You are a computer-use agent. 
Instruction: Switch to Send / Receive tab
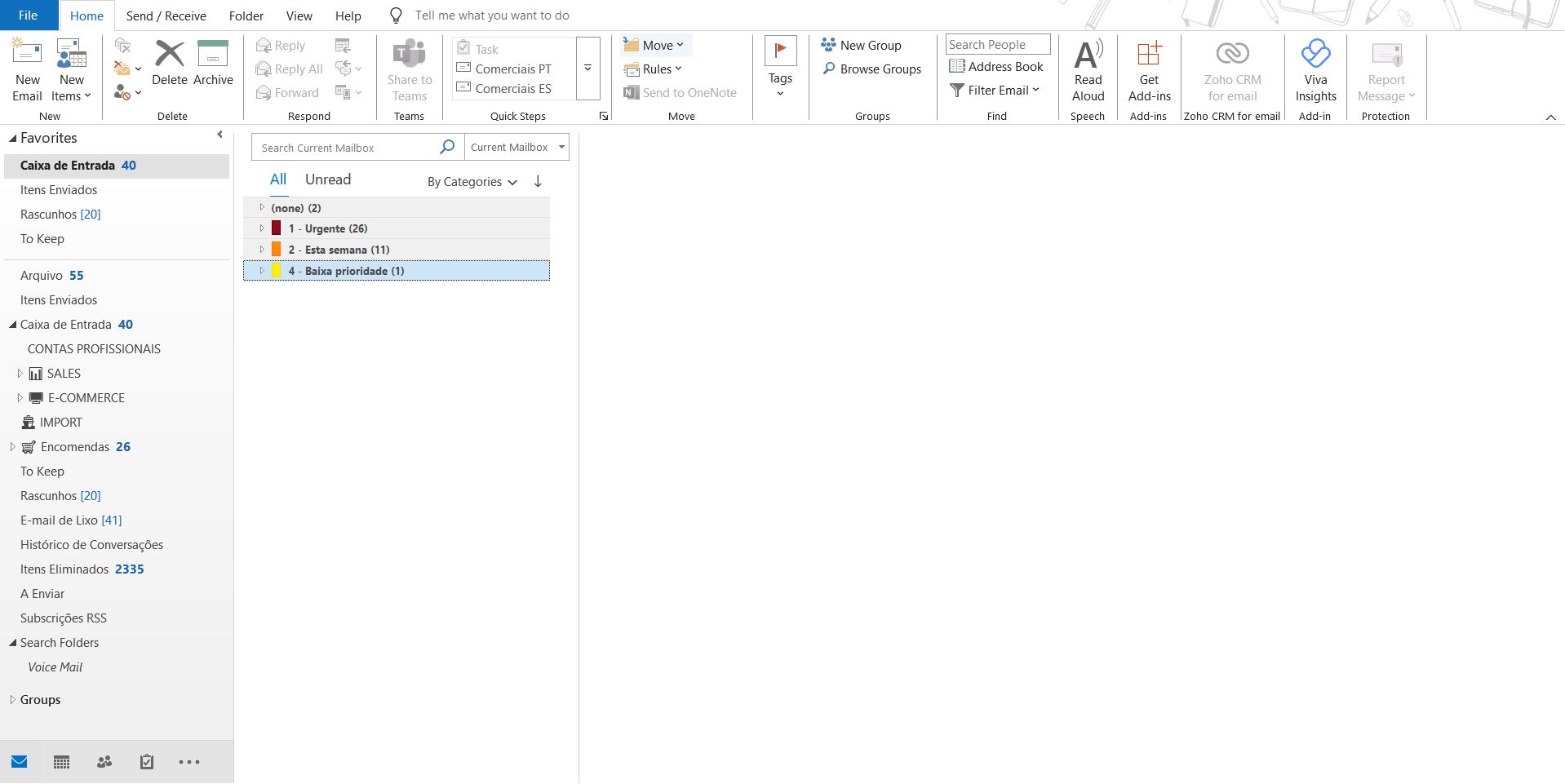coord(166,16)
